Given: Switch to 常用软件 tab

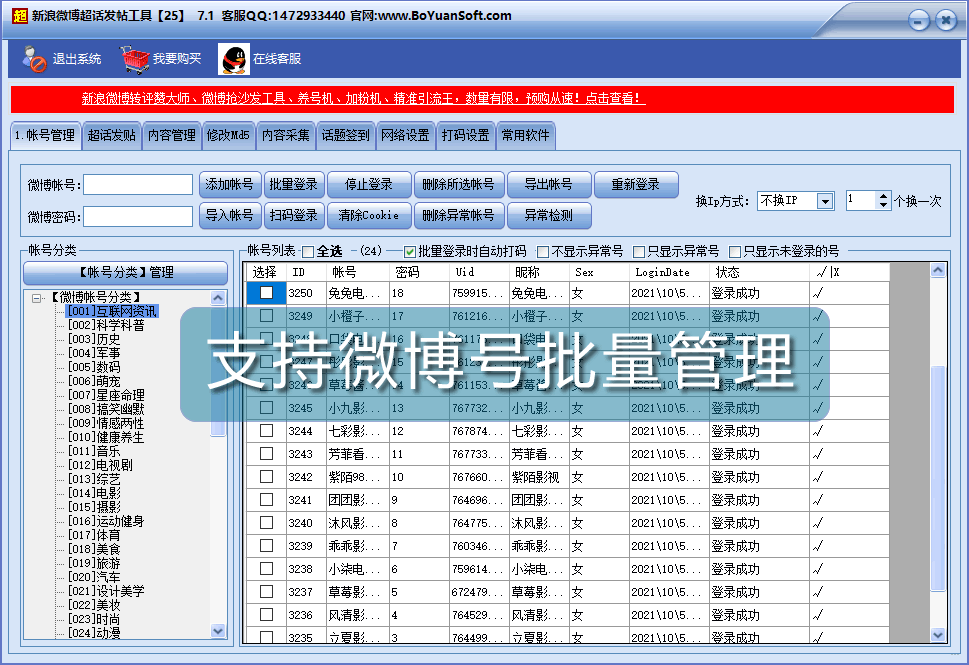Looking at the screenshot, I should click(525, 135).
